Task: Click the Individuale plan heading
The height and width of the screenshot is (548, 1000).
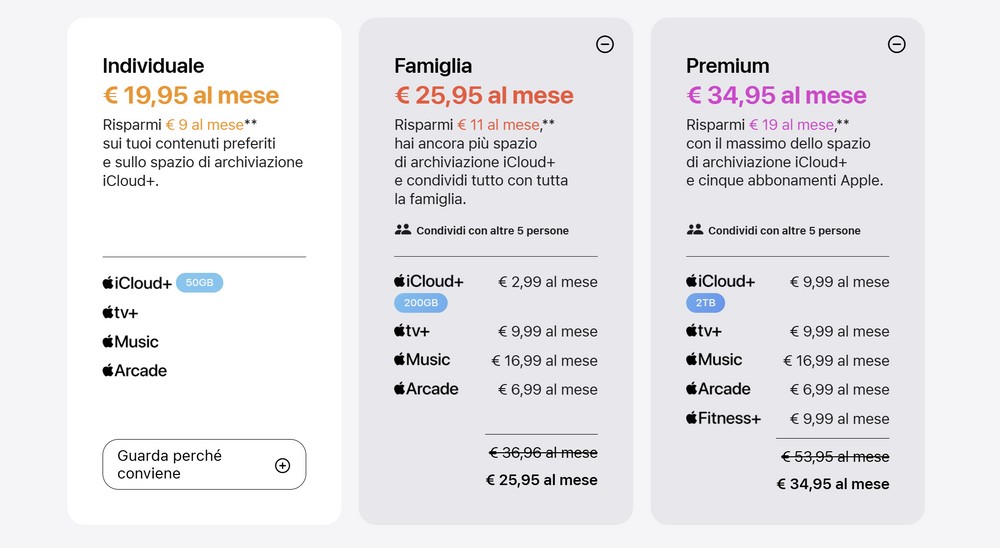Action: click(153, 66)
